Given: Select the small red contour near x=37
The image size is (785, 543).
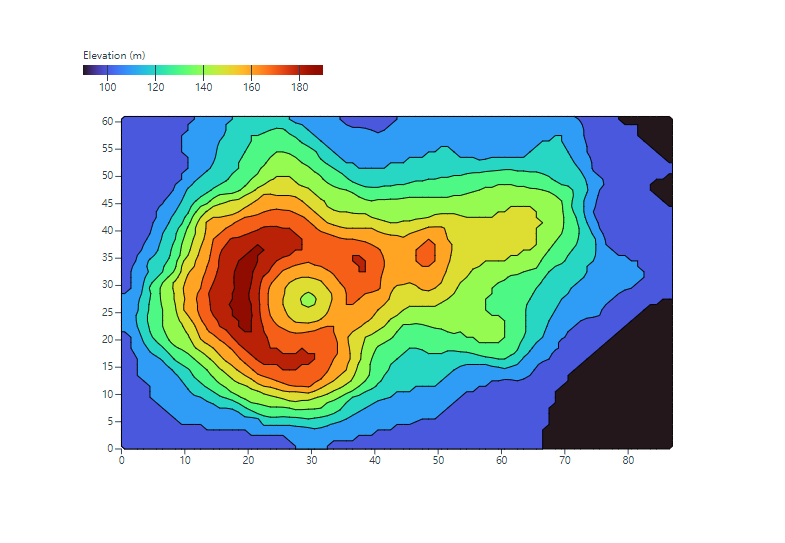Looking at the screenshot, I should (x=359, y=264).
